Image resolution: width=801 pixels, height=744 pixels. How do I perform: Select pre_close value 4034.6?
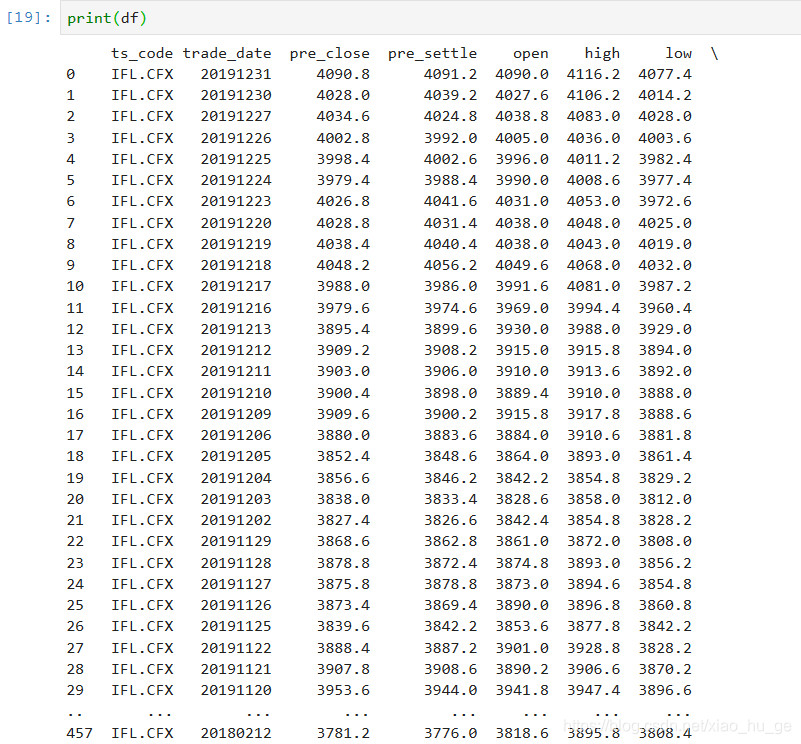click(343, 117)
